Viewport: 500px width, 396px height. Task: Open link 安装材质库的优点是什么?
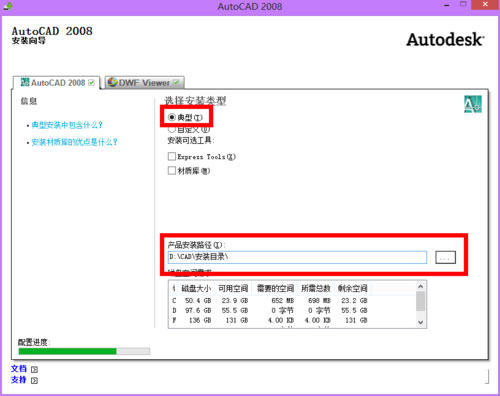pos(74,142)
